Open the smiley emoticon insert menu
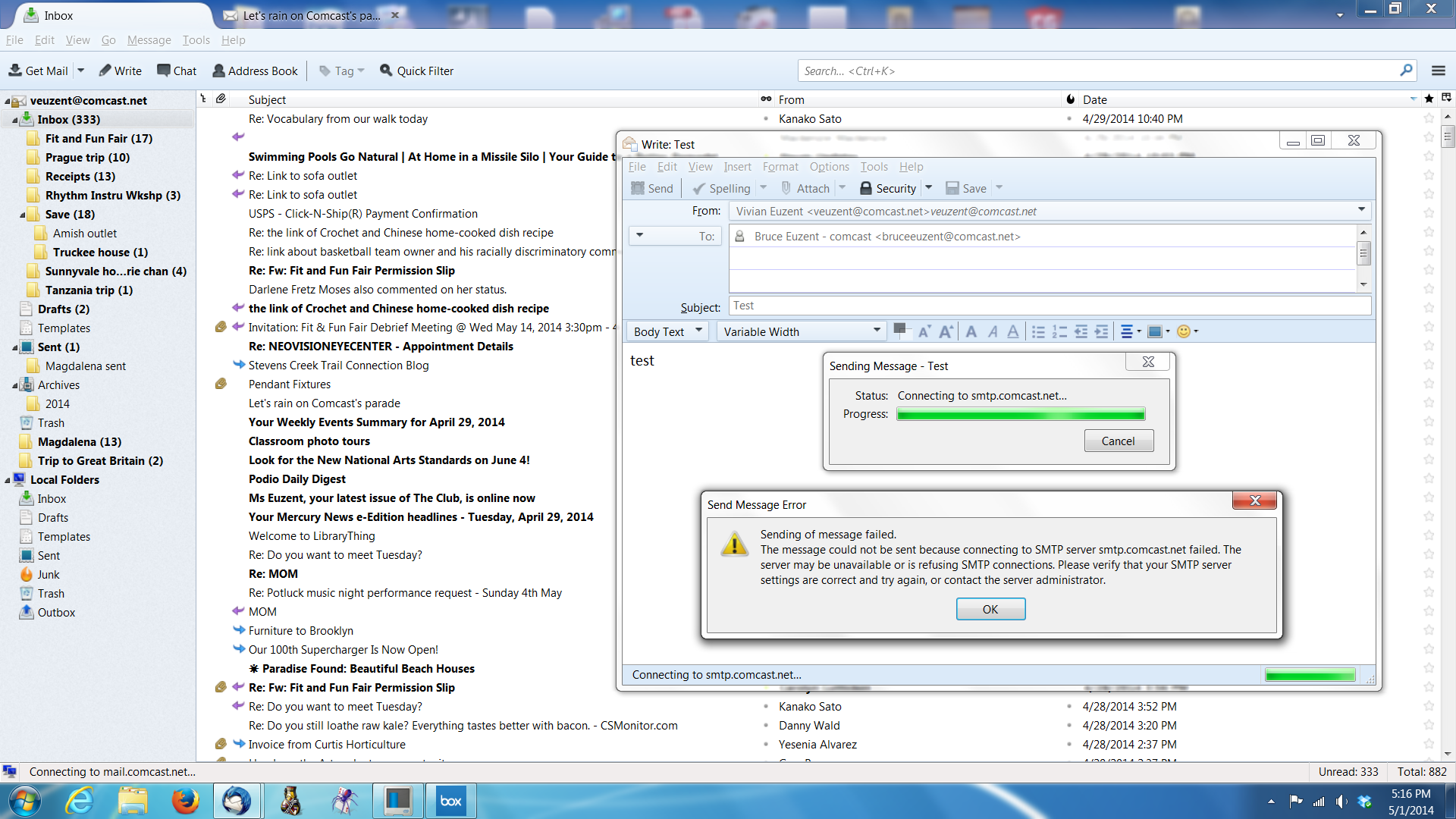The width and height of the screenshot is (1456, 819). point(1184,331)
